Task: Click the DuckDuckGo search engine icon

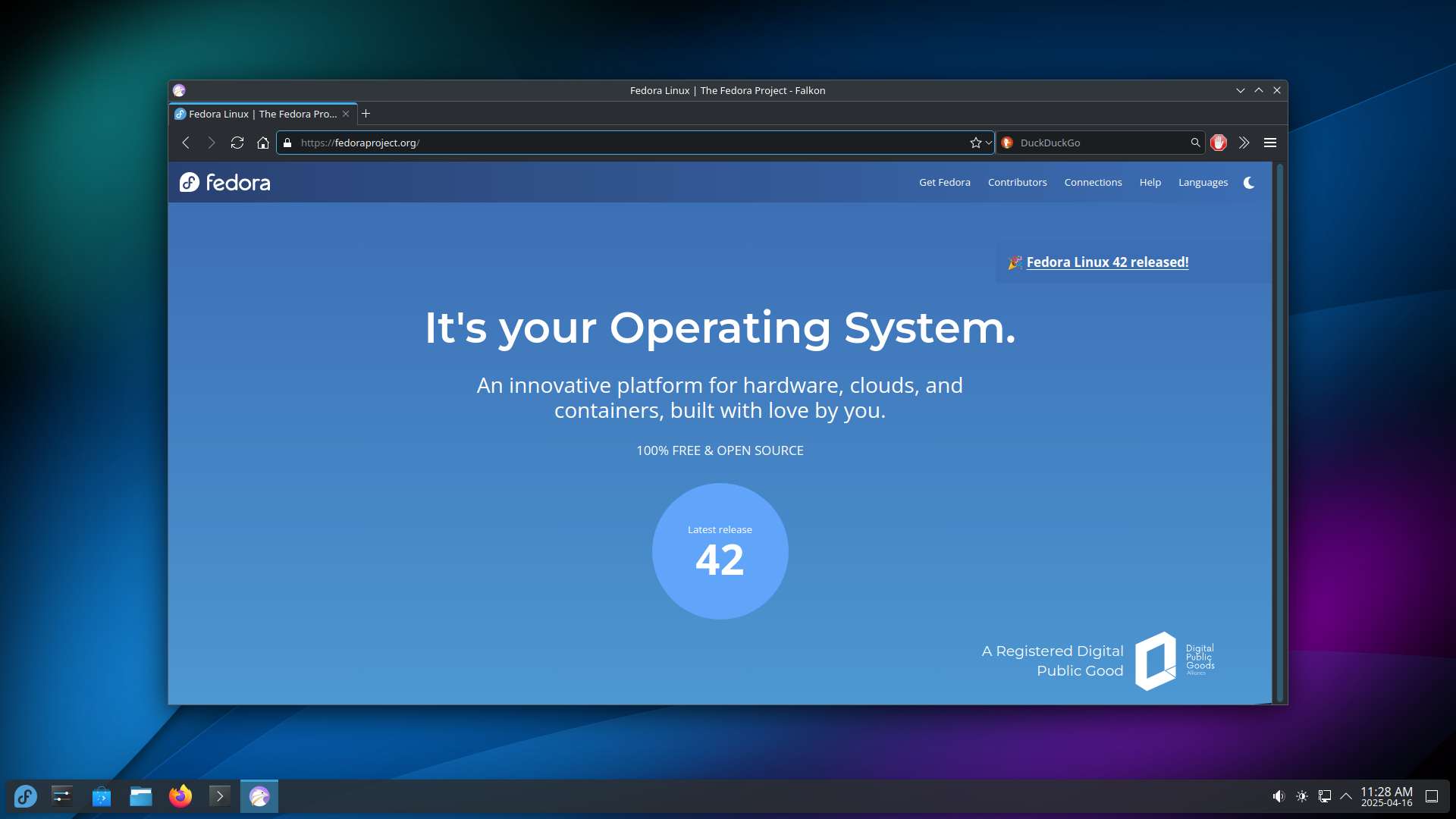Action: click(x=1007, y=143)
